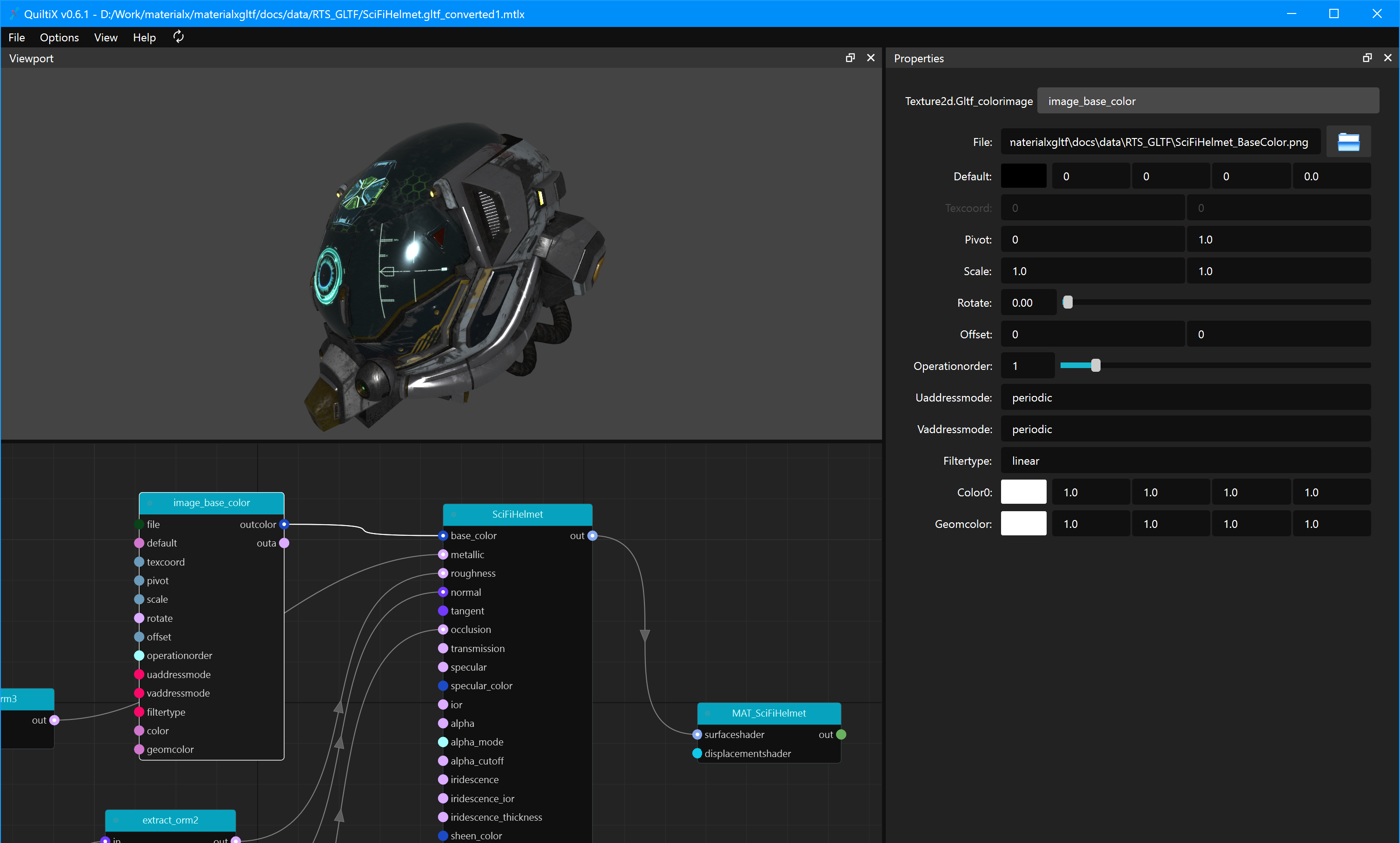1400x843 pixels.
Task: Close the Properties panel
Action: (x=1387, y=58)
